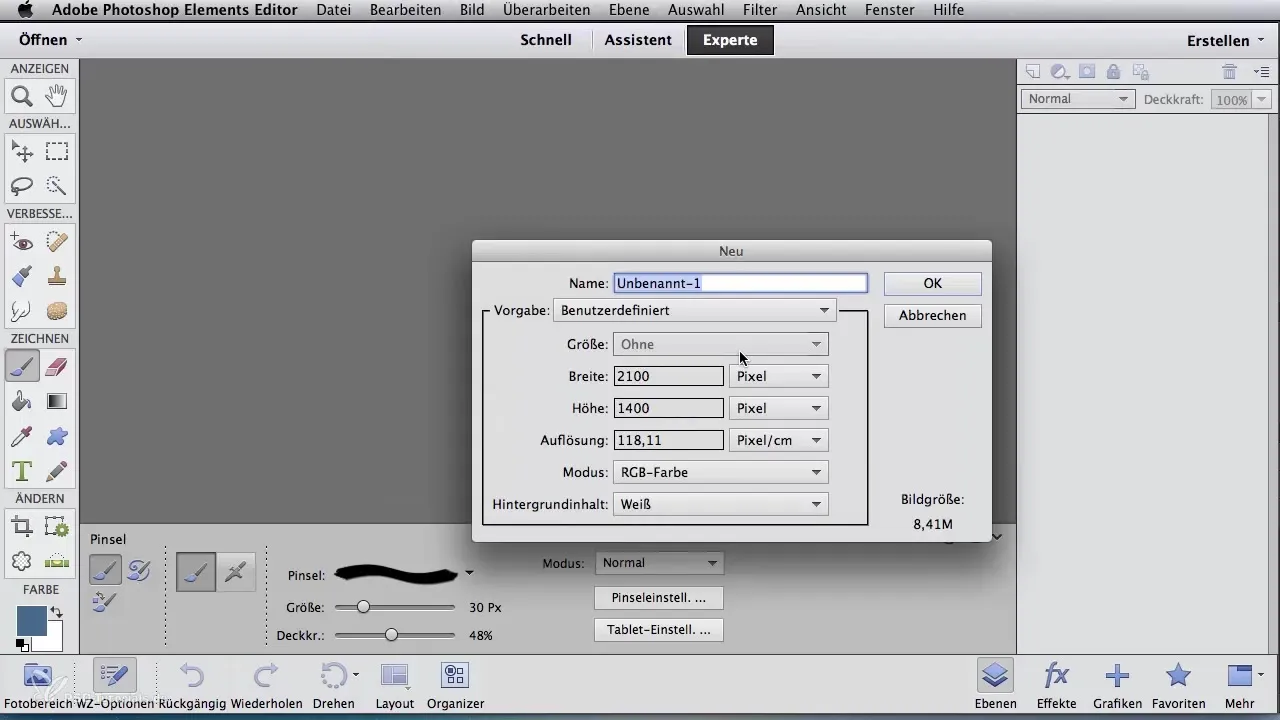Select the Gradient tool
The width and height of the screenshot is (1280, 720).
coord(57,401)
